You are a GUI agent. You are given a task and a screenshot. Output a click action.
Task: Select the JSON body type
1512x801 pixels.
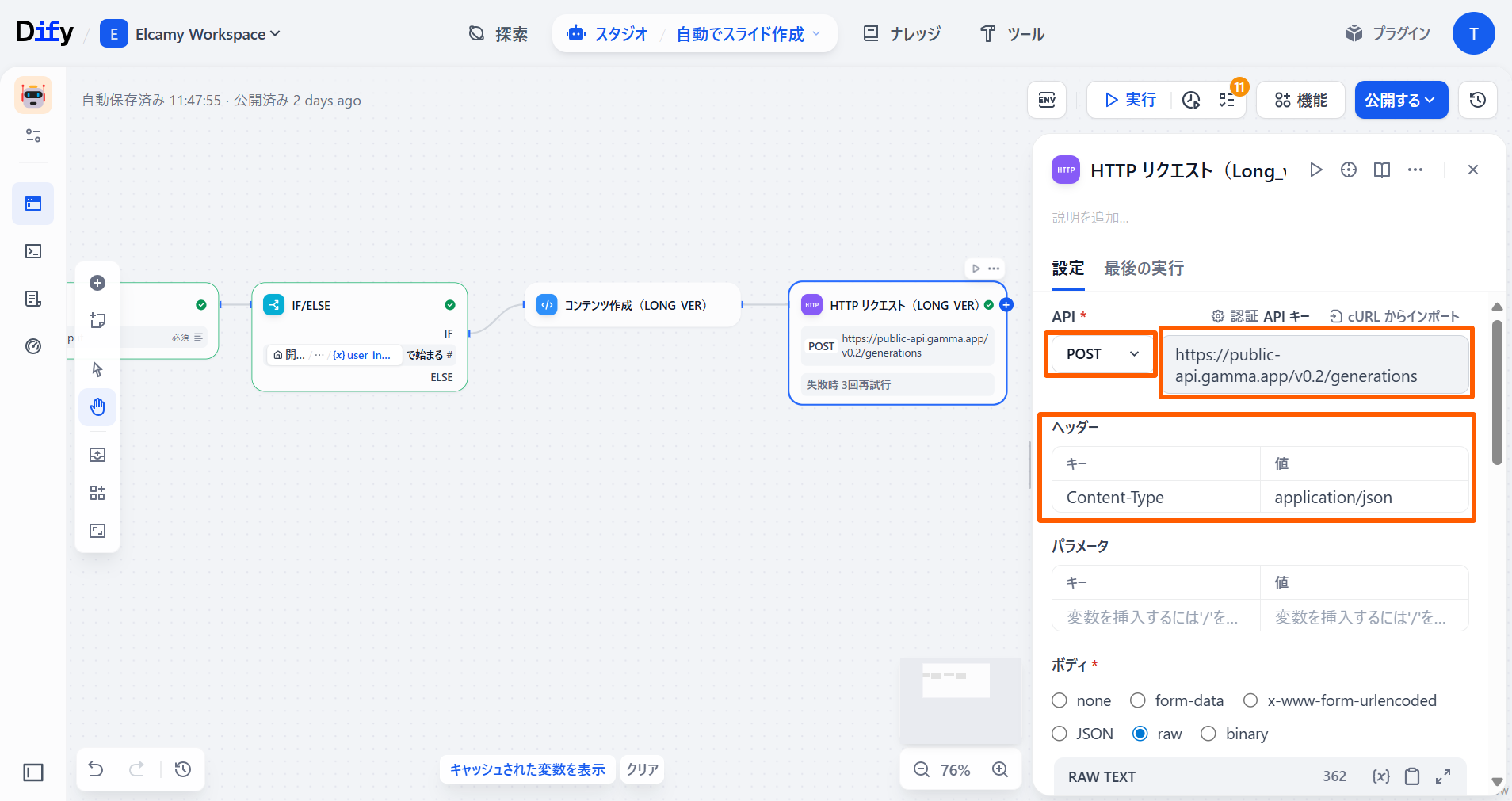tap(1060, 734)
